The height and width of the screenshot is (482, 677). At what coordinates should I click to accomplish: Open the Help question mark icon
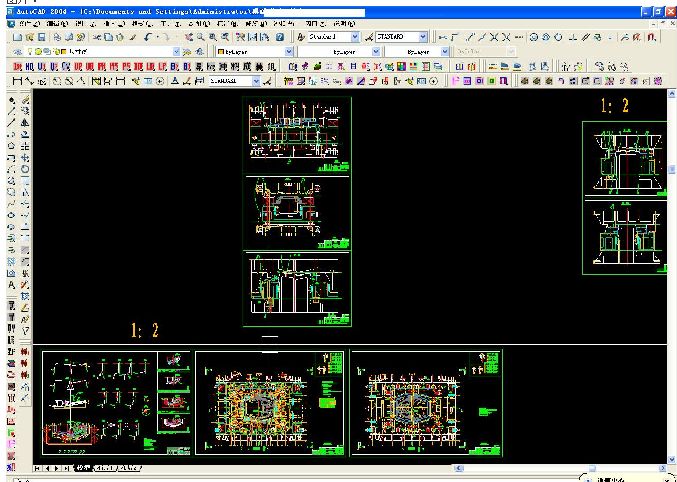pyautogui.click(x=280, y=38)
